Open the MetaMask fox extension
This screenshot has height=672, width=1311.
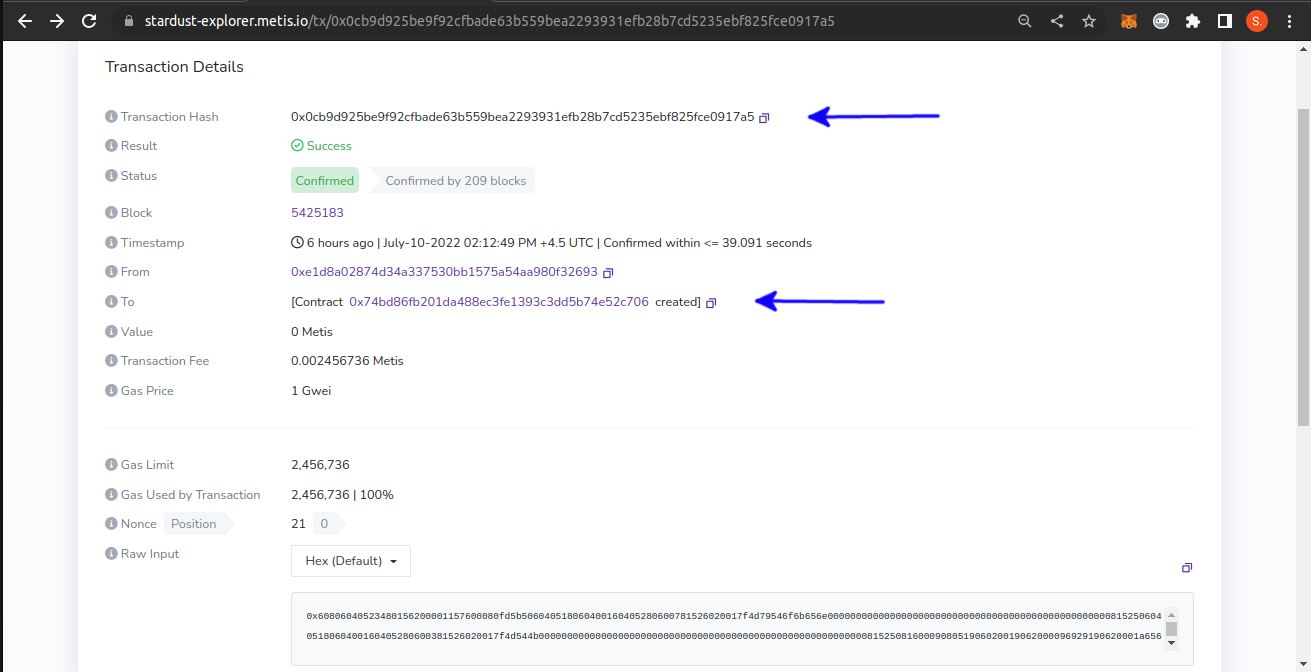[x=1128, y=21]
